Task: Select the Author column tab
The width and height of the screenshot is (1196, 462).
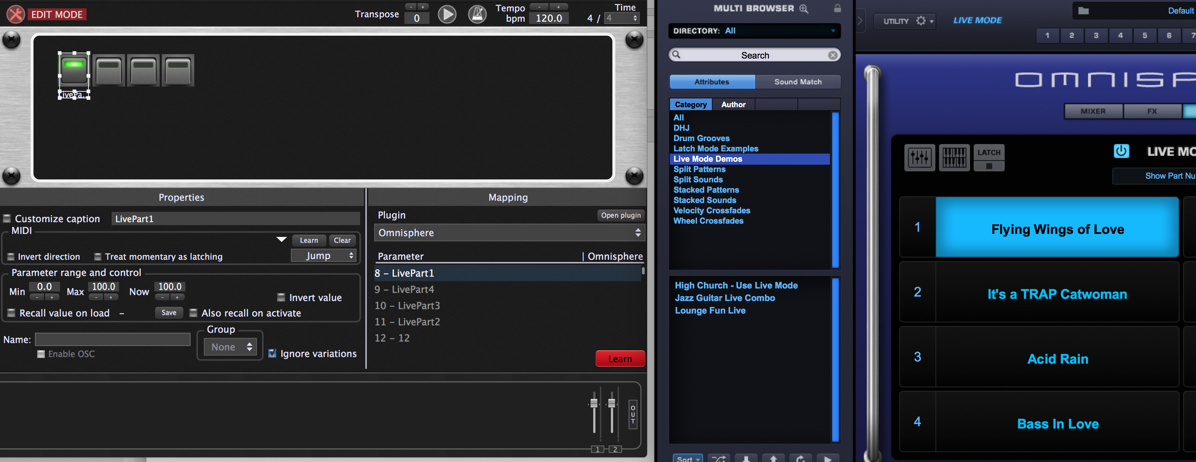Action: pyautogui.click(x=733, y=104)
